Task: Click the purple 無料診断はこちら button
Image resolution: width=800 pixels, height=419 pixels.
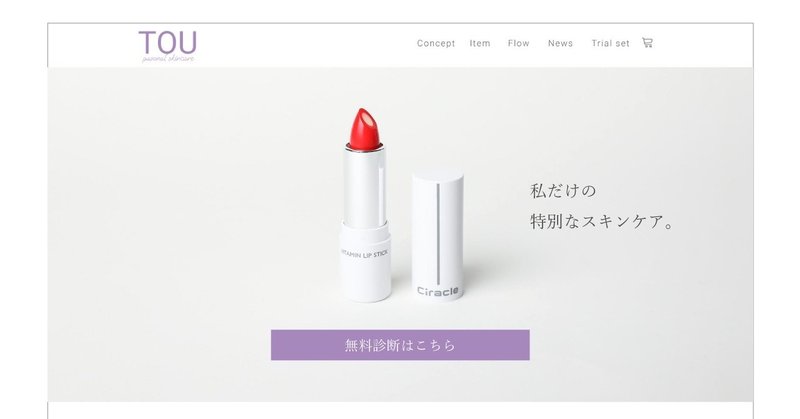Action: [400, 345]
